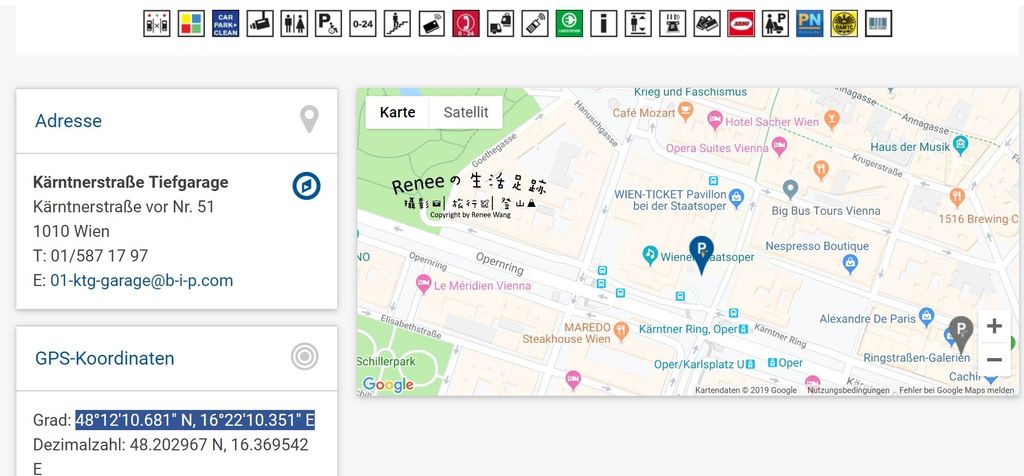The width and height of the screenshot is (1024, 476).
Task: Click the 0-24 opening hours icon
Action: click(363, 24)
